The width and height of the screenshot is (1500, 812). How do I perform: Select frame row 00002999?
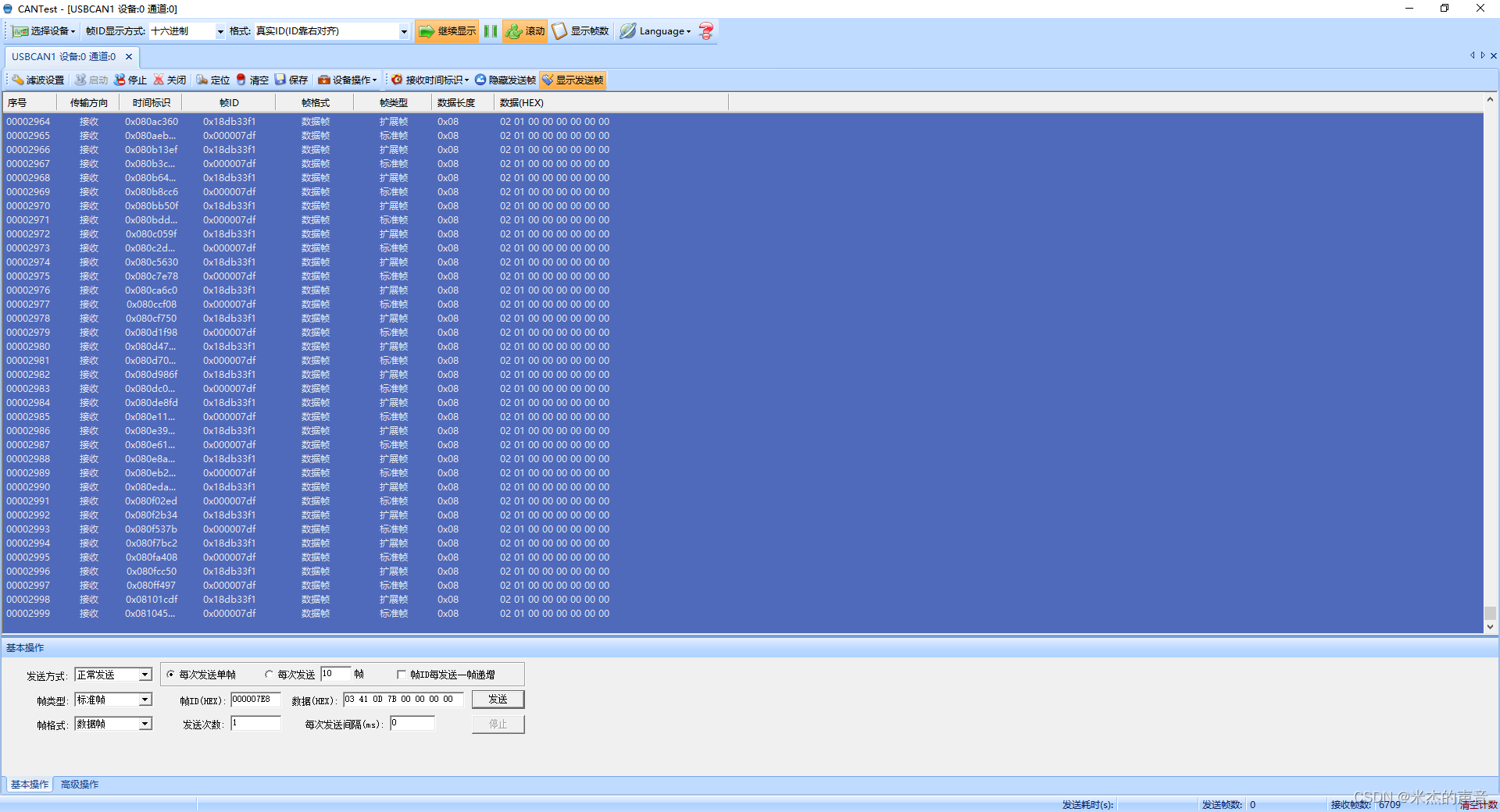coord(743,614)
